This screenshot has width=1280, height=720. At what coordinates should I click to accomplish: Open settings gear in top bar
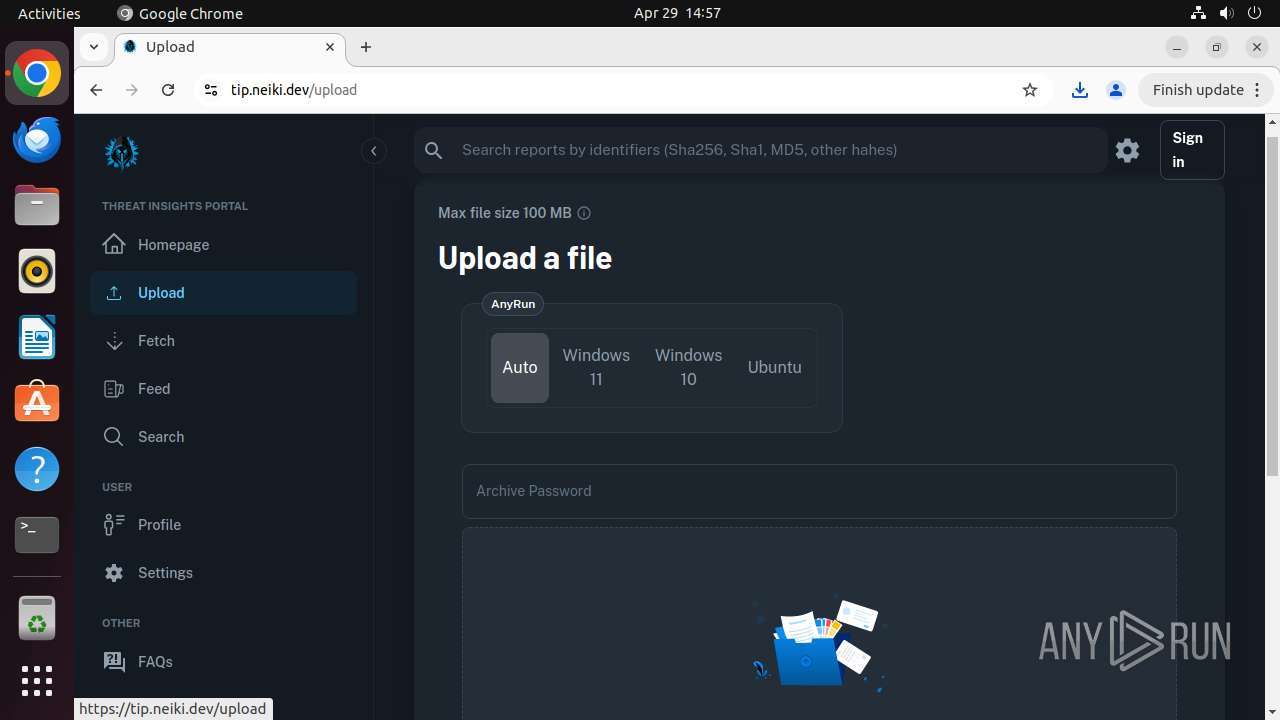tap(1127, 150)
